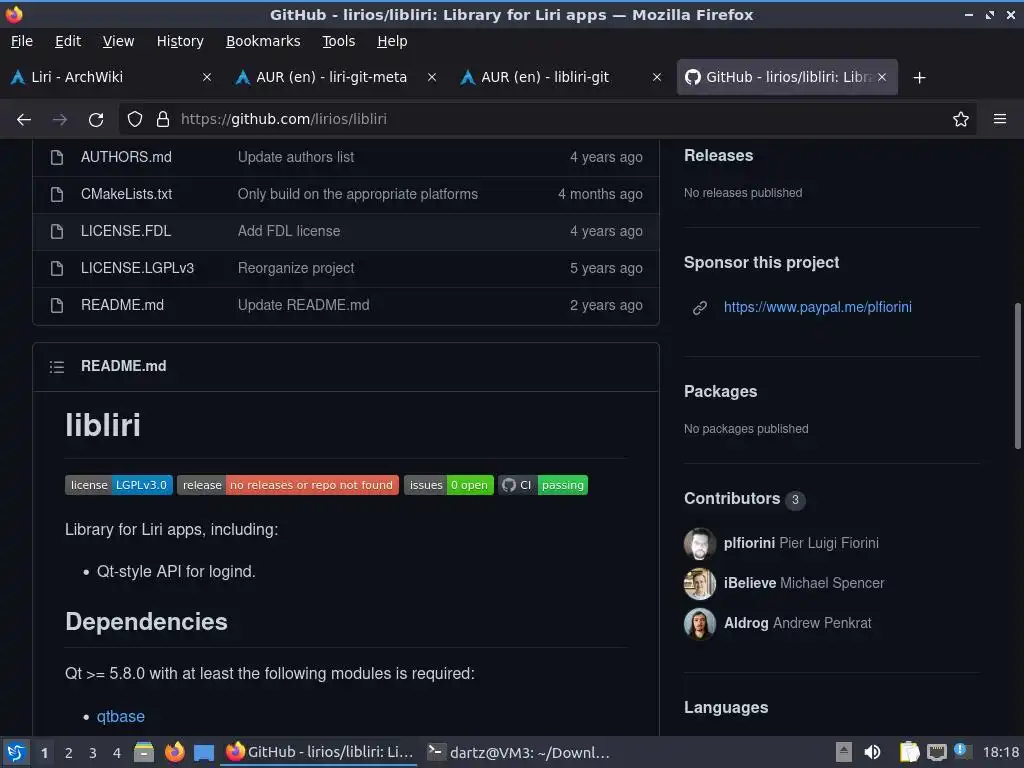1024x768 pixels.
Task: Click removable media eject tray icon
Action: pyautogui.click(x=844, y=752)
